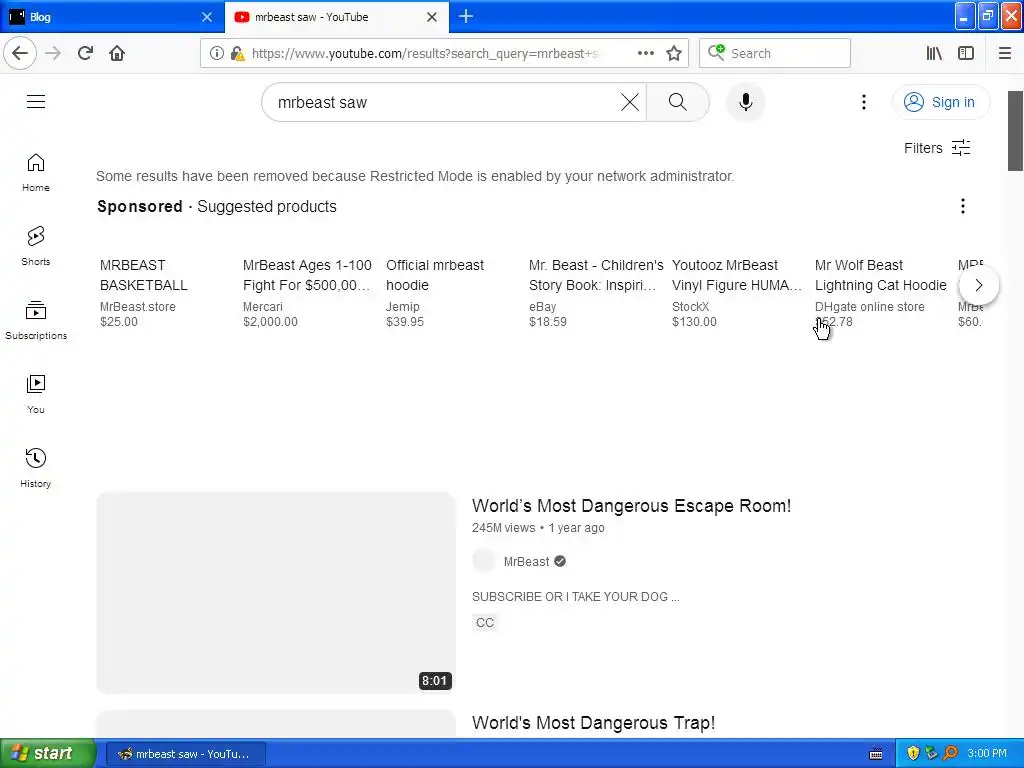Click the YouTube magnifier search button
This screenshot has height=768, width=1024.
pos(678,102)
